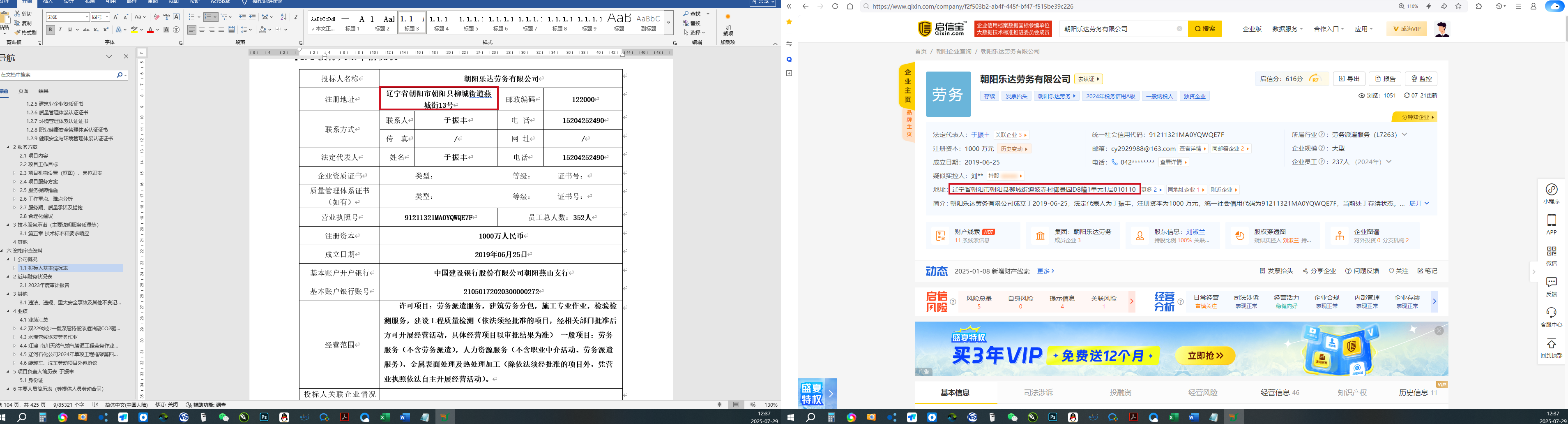Toggle subscript formatting

(x=96, y=30)
